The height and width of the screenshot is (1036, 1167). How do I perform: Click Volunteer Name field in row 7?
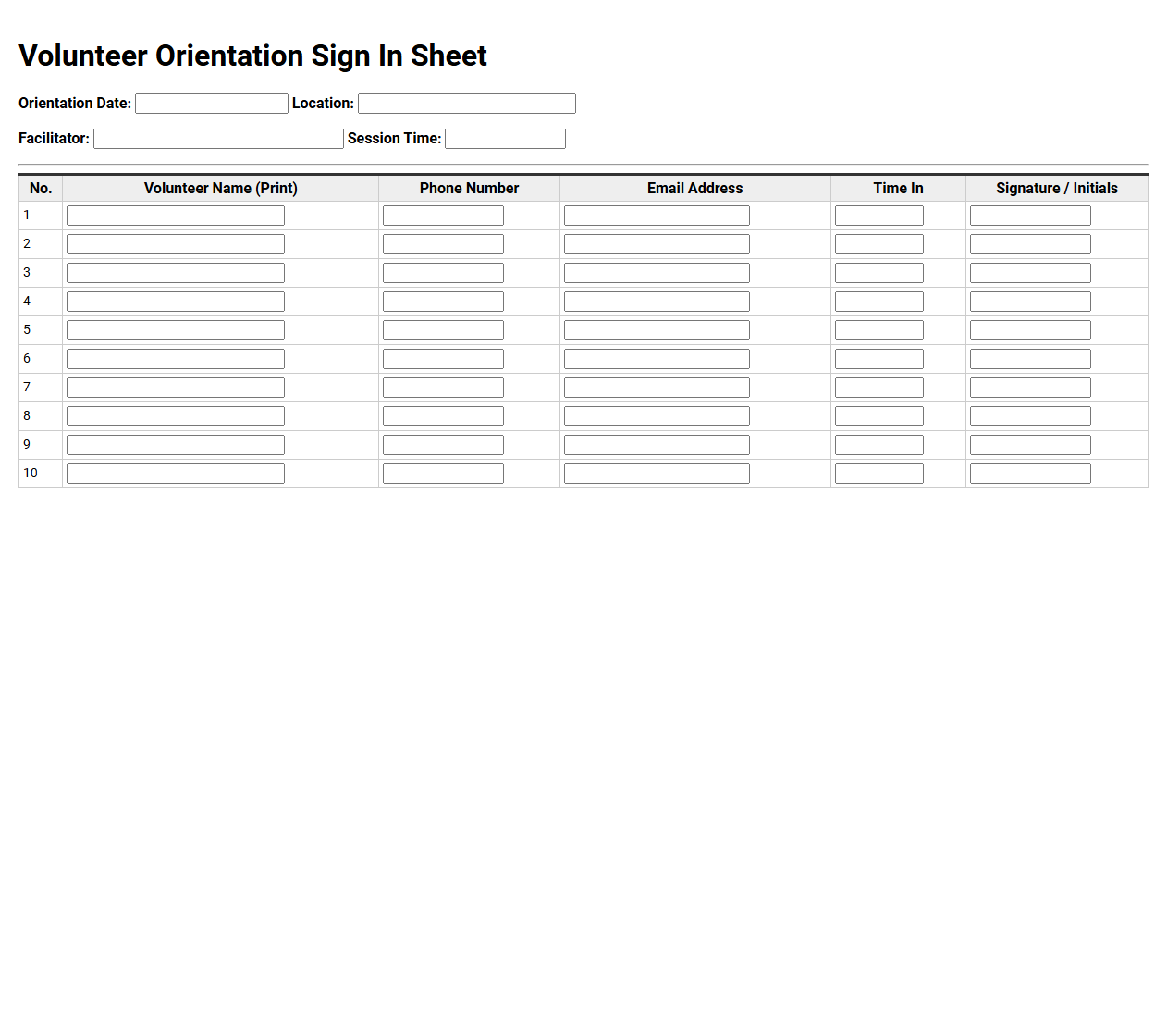click(x=176, y=388)
